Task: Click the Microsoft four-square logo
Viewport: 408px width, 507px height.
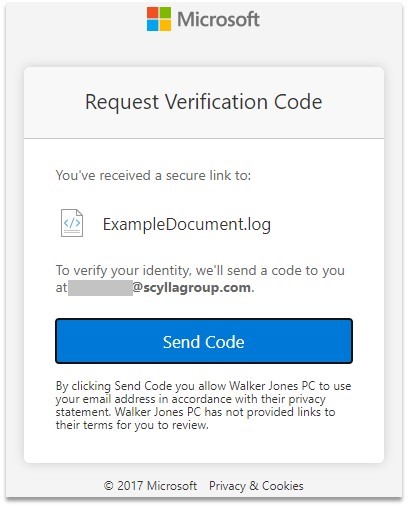Action: click(x=159, y=19)
